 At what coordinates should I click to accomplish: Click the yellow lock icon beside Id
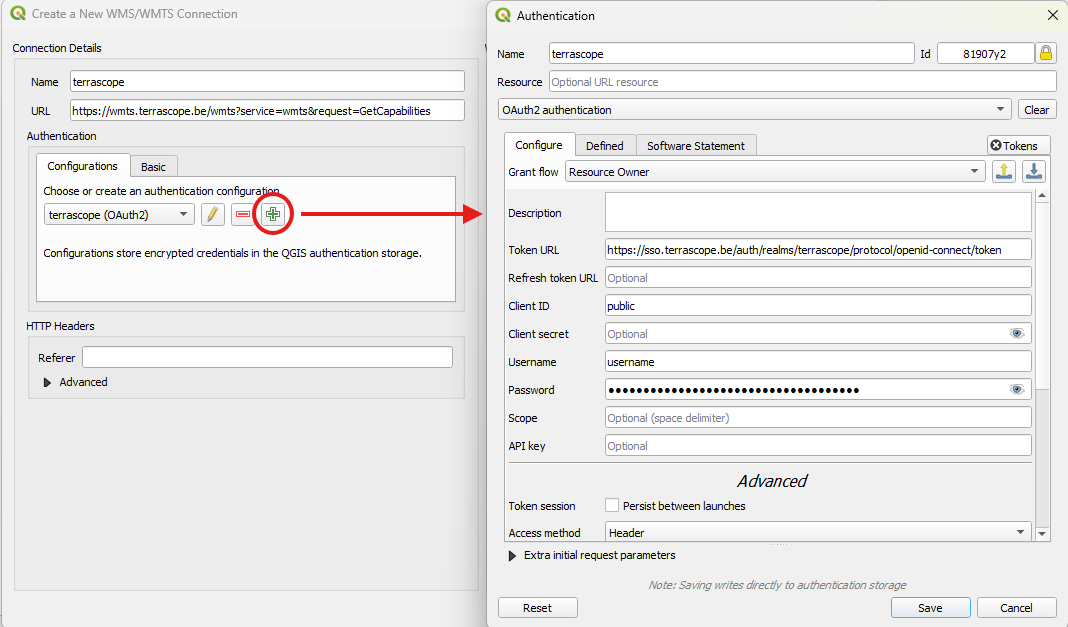pyautogui.click(x=1046, y=54)
